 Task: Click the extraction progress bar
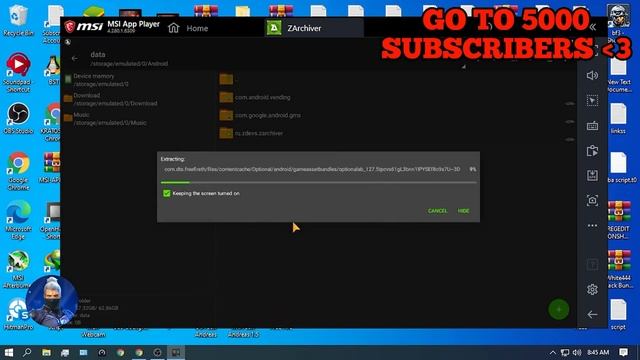point(318,182)
